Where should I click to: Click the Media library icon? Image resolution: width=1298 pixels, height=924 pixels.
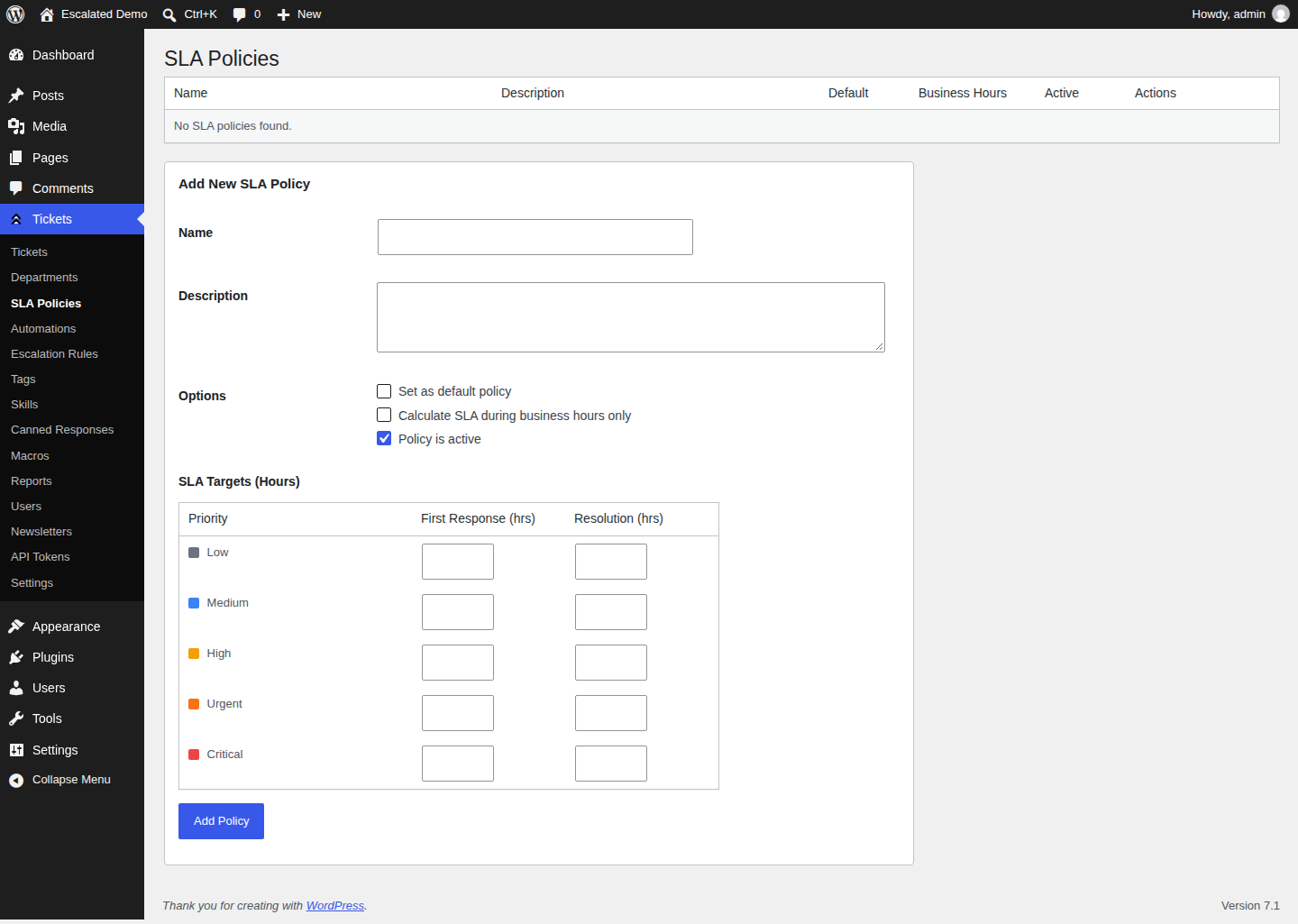pyautogui.click(x=16, y=126)
